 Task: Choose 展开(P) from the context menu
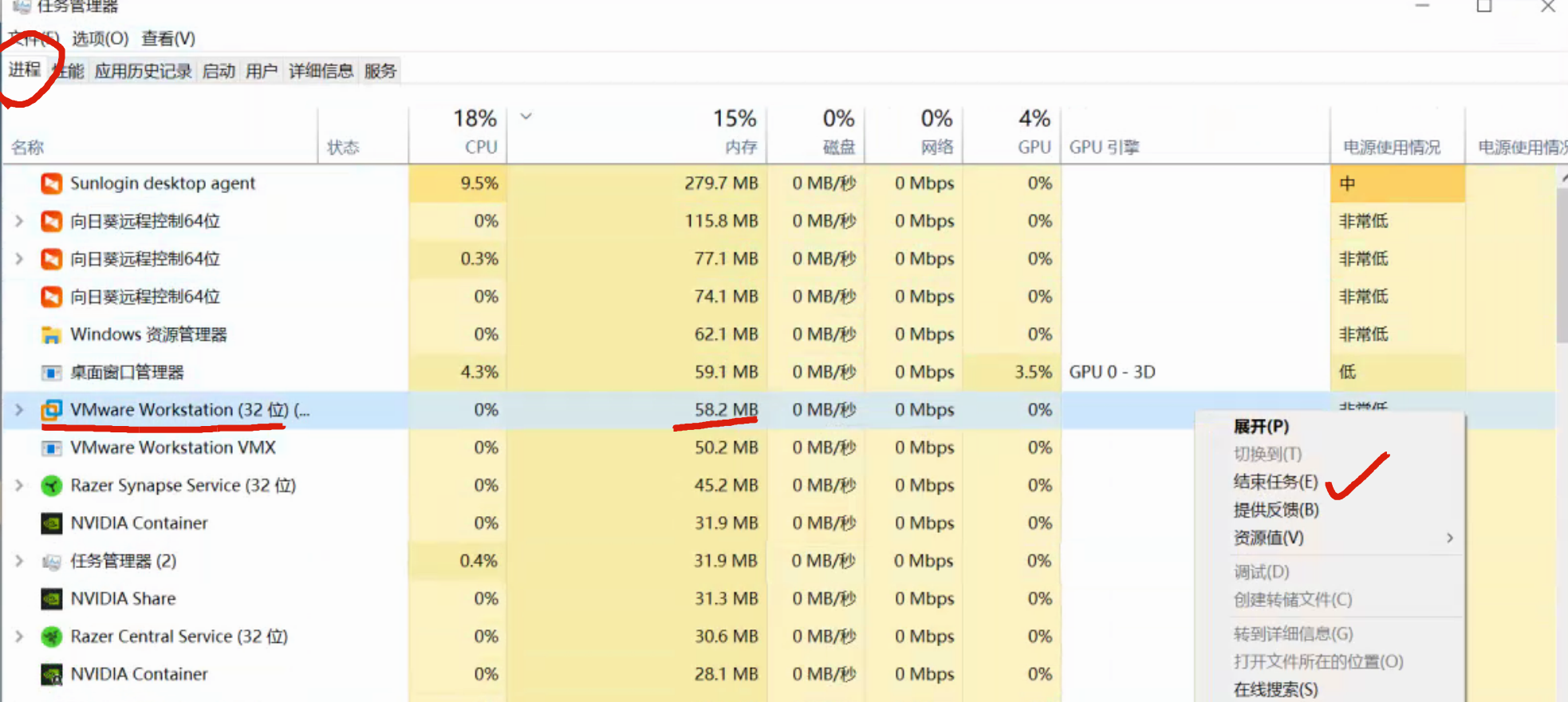click(1261, 427)
